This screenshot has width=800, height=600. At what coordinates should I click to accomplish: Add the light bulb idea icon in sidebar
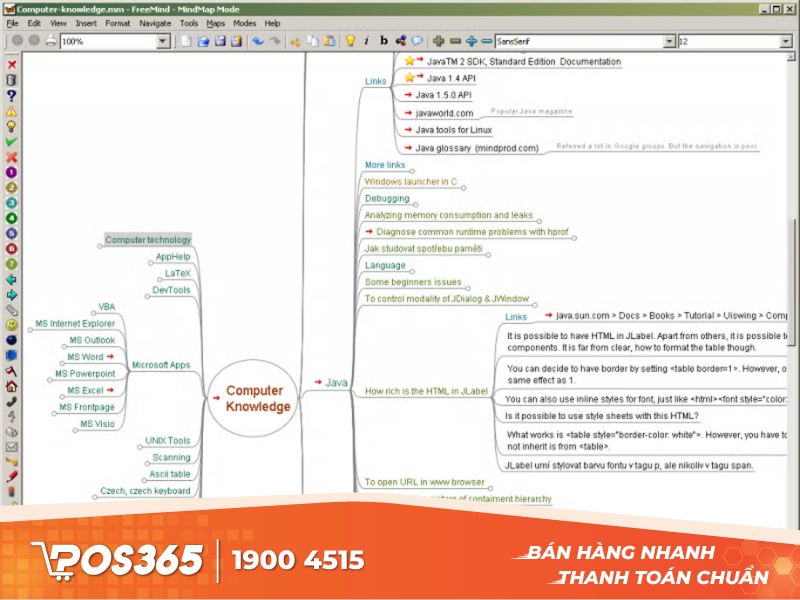(11, 127)
